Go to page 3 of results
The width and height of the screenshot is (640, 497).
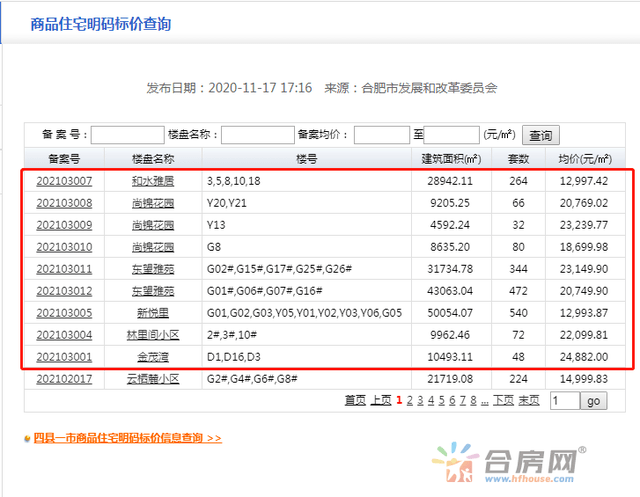click(x=420, y=401)
